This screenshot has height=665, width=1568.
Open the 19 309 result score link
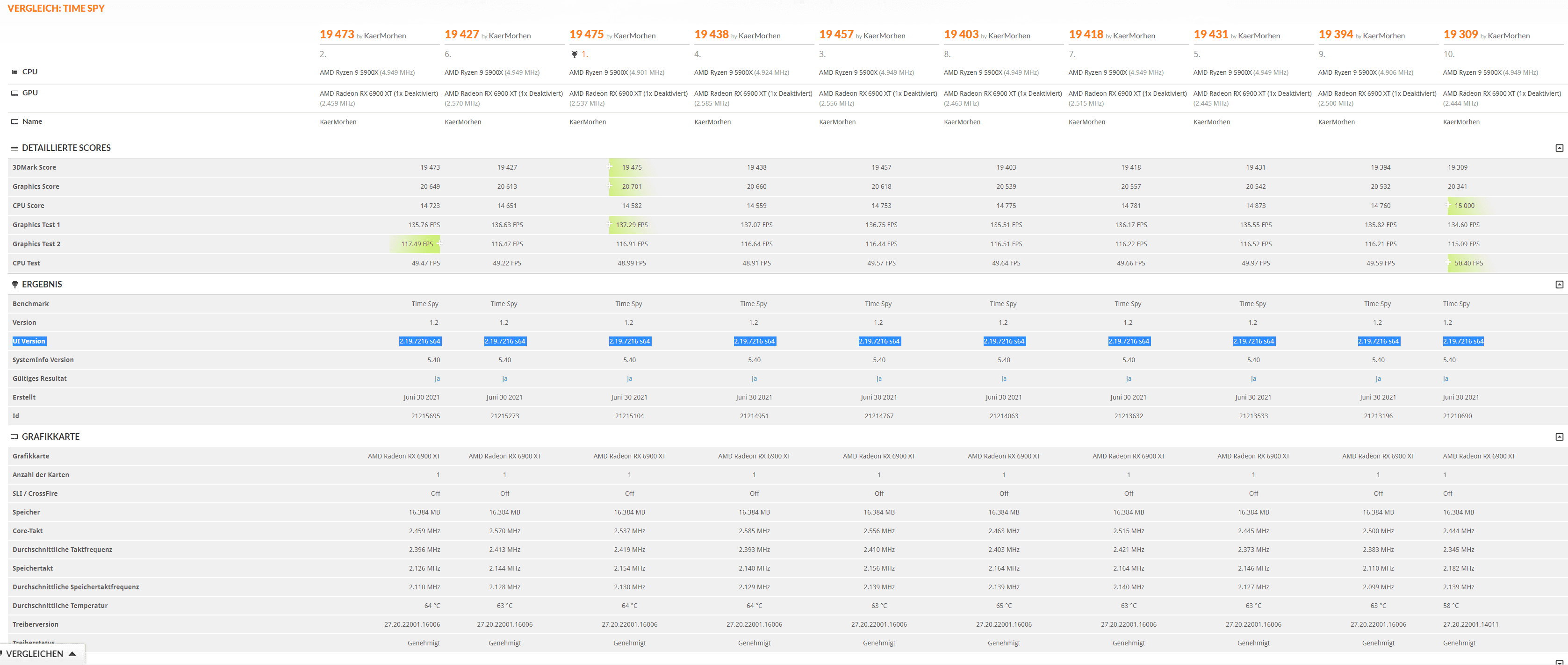[1460, 35]
